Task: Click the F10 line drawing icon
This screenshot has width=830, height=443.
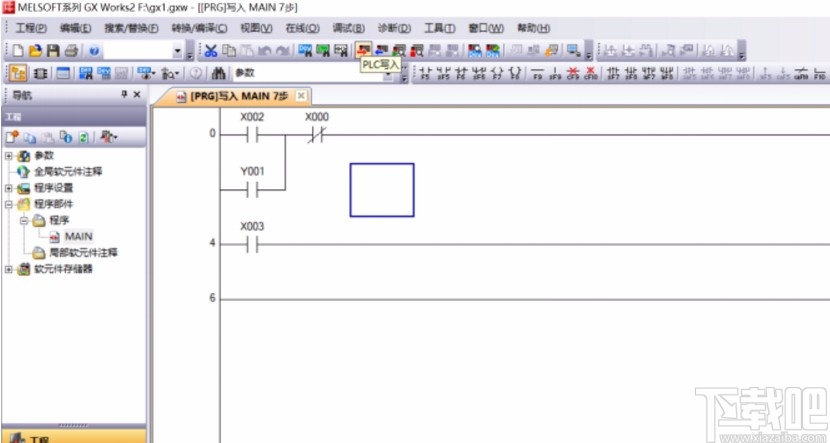Action: click(819, 74)
